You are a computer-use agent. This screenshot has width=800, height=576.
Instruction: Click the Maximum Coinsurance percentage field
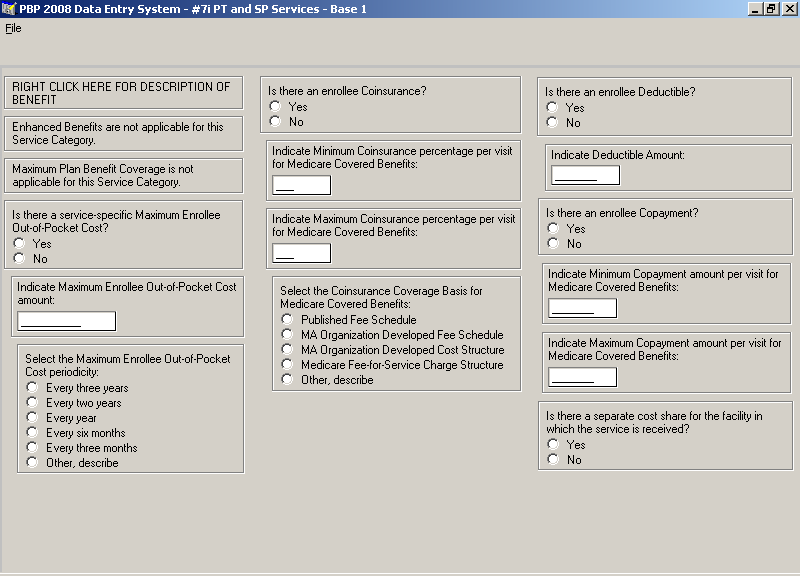pos(302,253)
